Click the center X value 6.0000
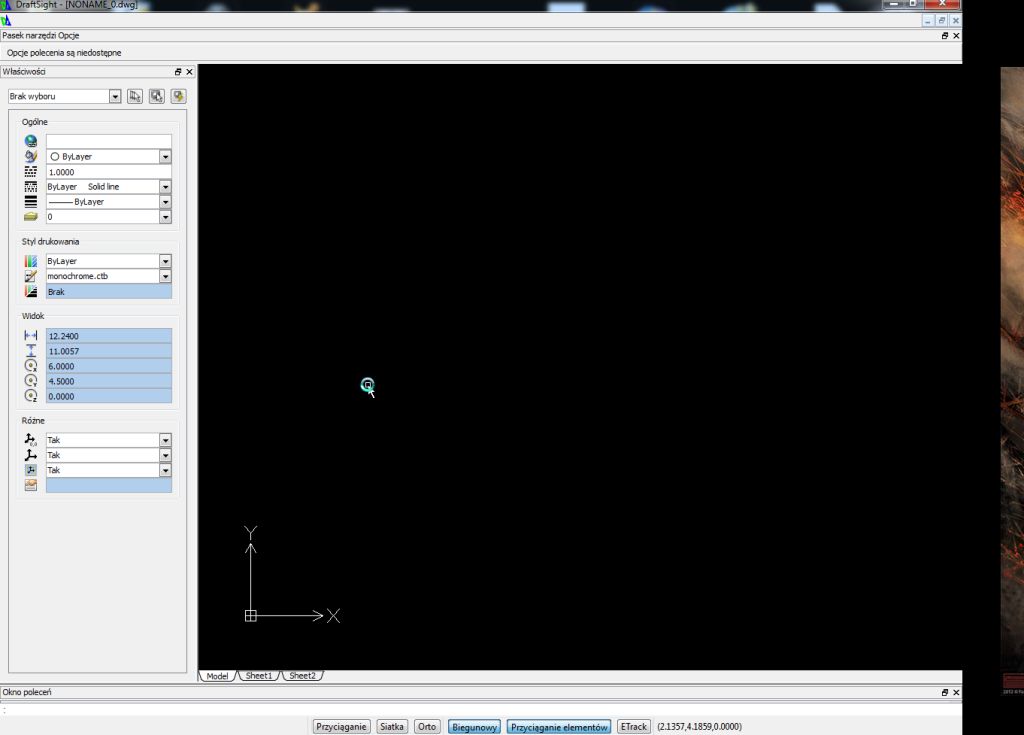This screenshot has height=735, width=1024. tap(109, 366)
